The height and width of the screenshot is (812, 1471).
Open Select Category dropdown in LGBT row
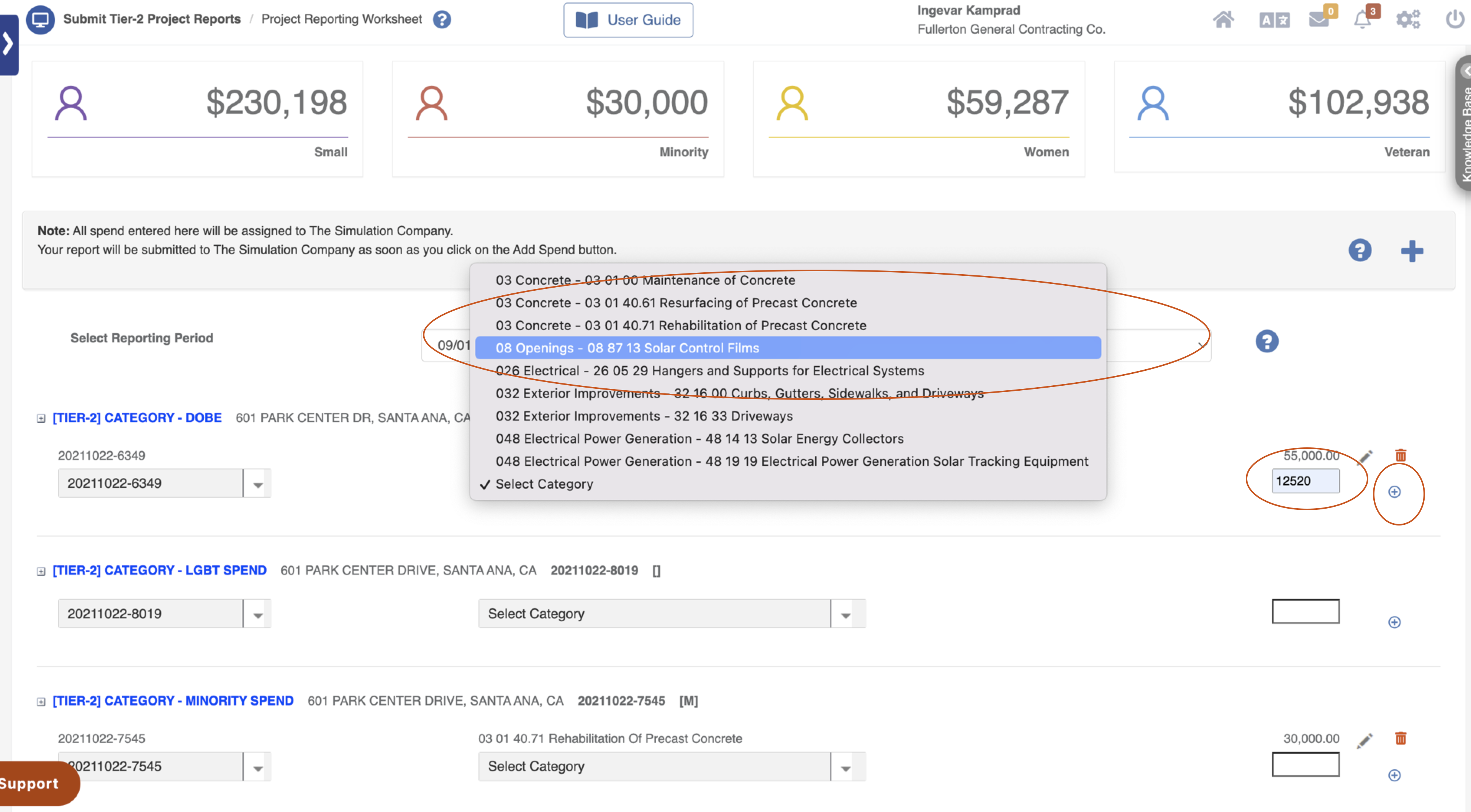672,614
